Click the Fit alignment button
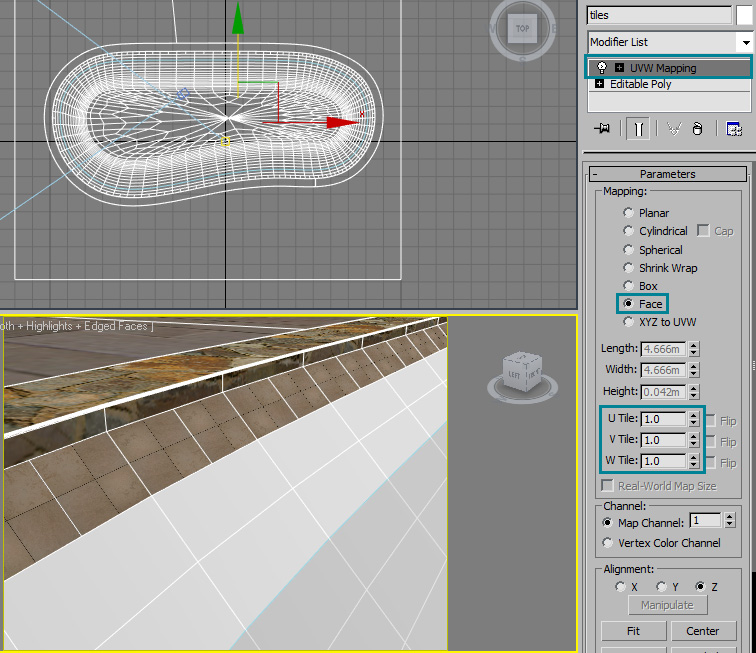Screen dimensions: 756x653 [x=633, y=631]
